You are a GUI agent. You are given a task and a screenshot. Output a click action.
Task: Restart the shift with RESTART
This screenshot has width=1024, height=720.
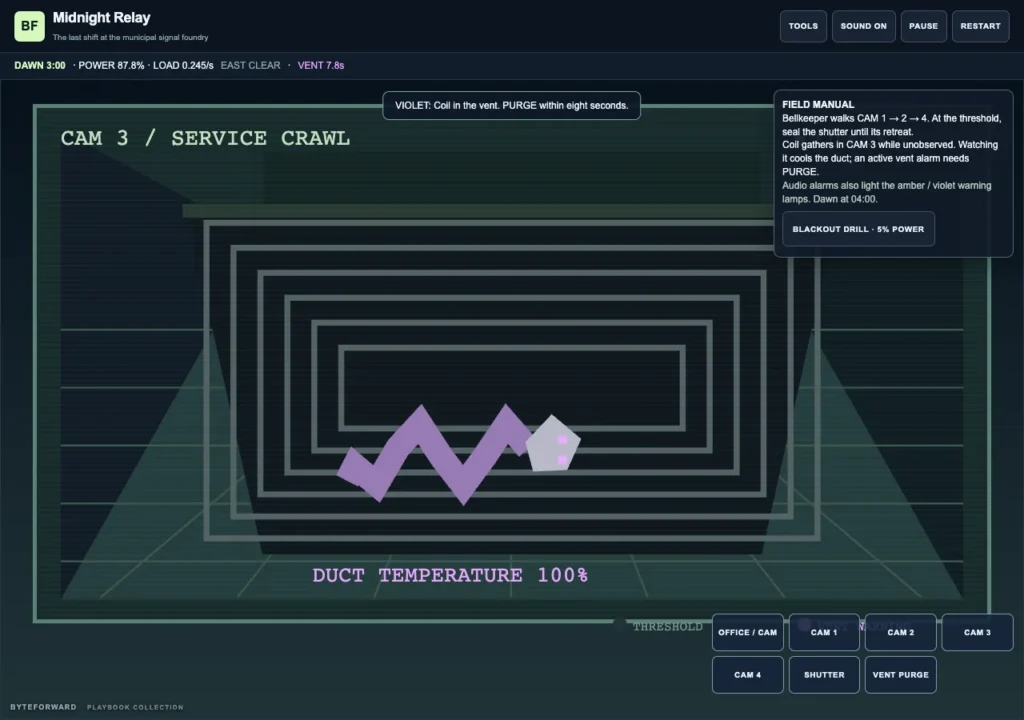tap(980, 26)
